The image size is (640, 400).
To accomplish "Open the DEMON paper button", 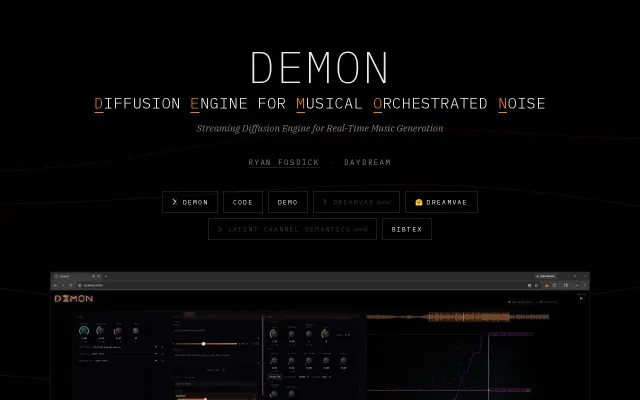I will 190,202.
